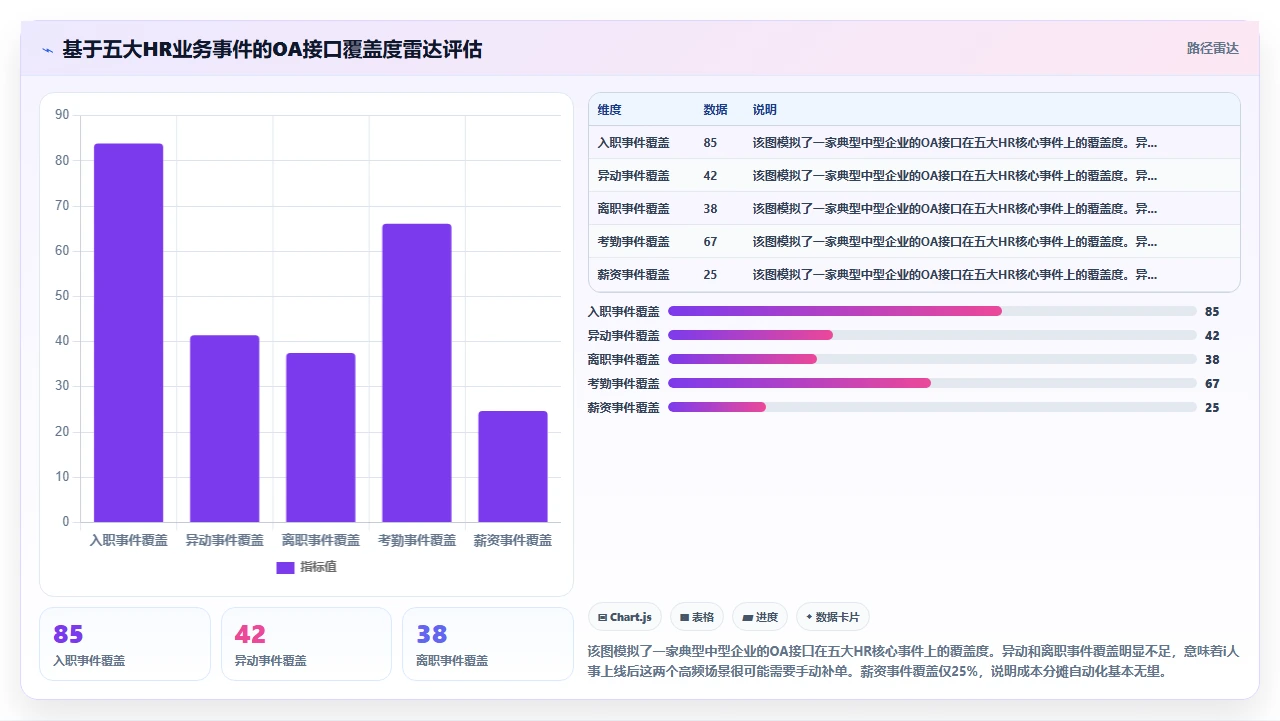Select the 薪资事件覆盖 bar in the chart
1280x721 pixels.
[513, 467]
